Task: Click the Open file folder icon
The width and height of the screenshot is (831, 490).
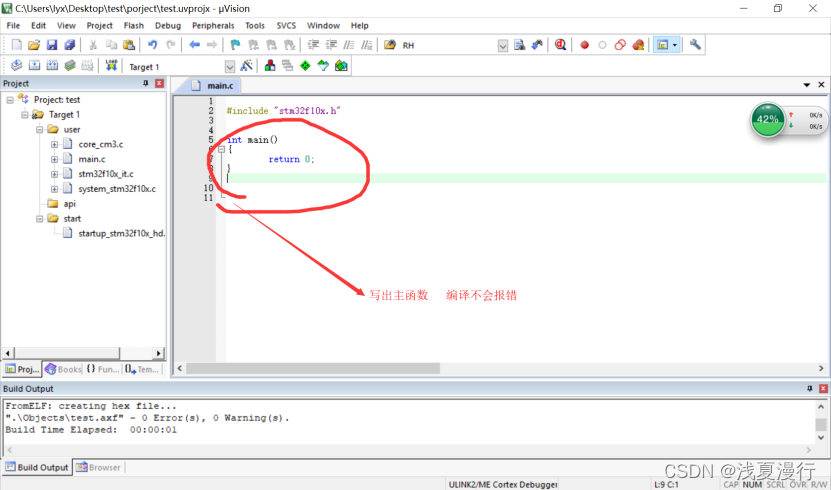Action: 34,45
